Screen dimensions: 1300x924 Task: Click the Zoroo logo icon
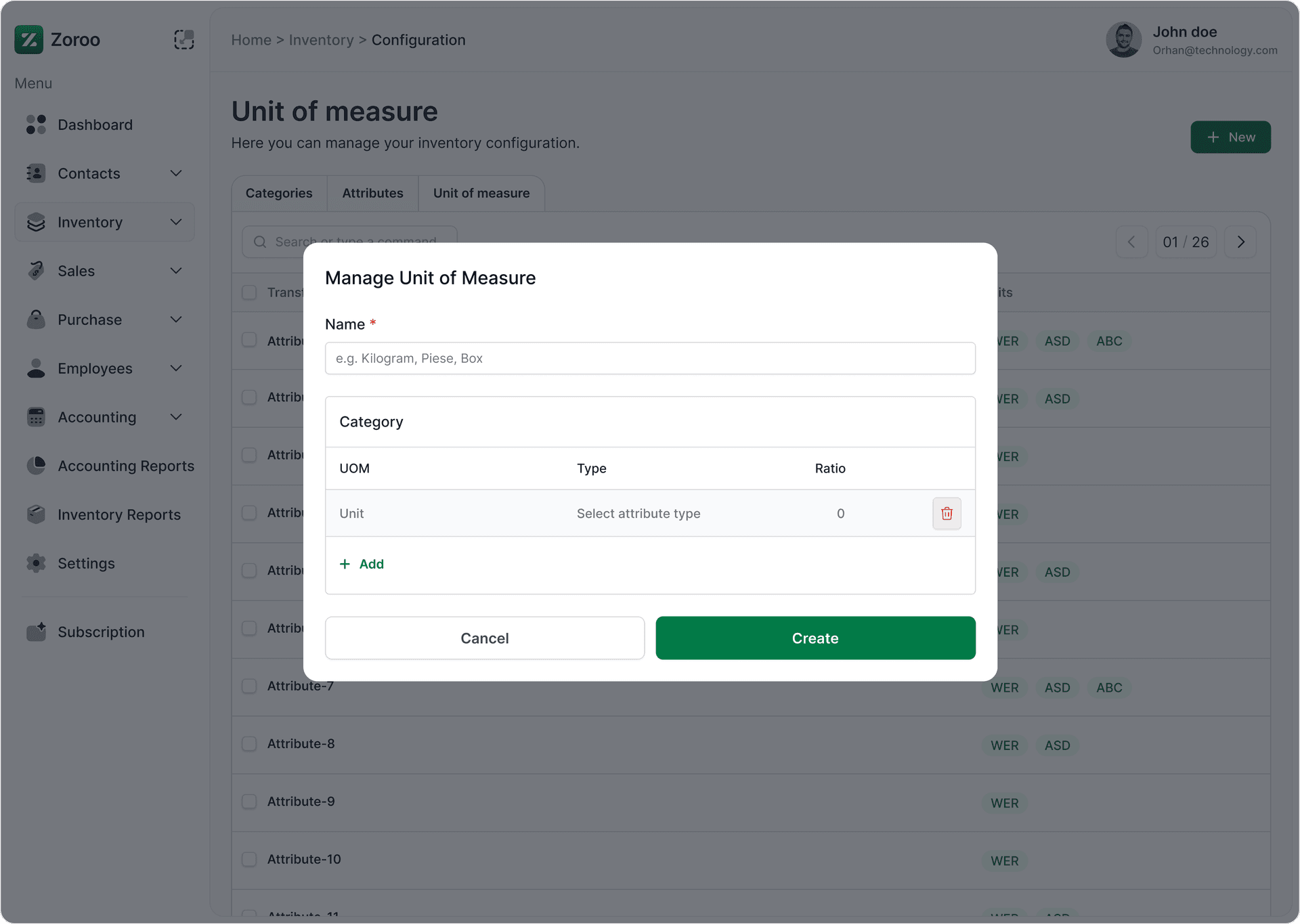[x=28, y=40]
